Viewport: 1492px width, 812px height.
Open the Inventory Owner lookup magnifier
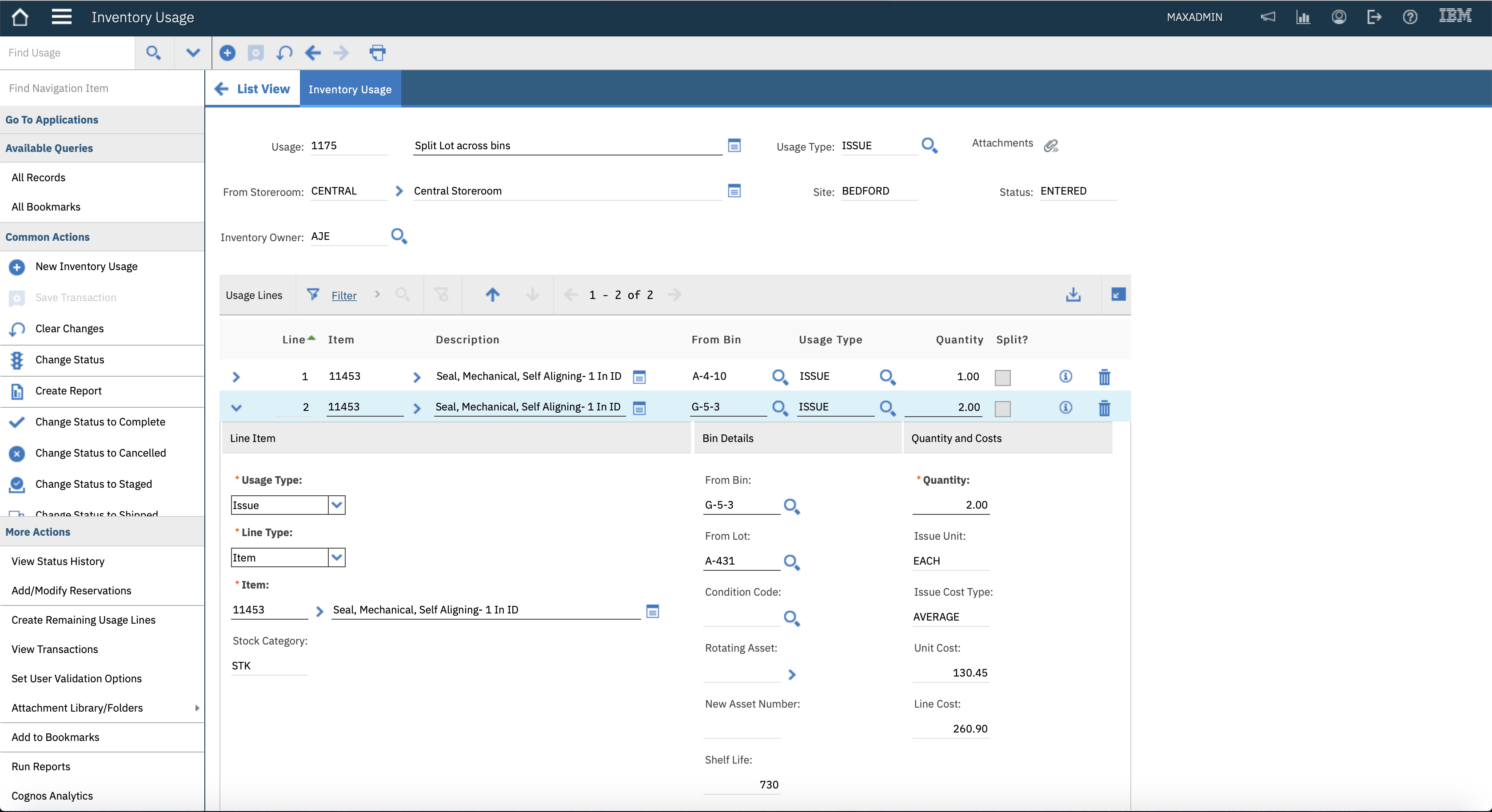pos(399,236)
